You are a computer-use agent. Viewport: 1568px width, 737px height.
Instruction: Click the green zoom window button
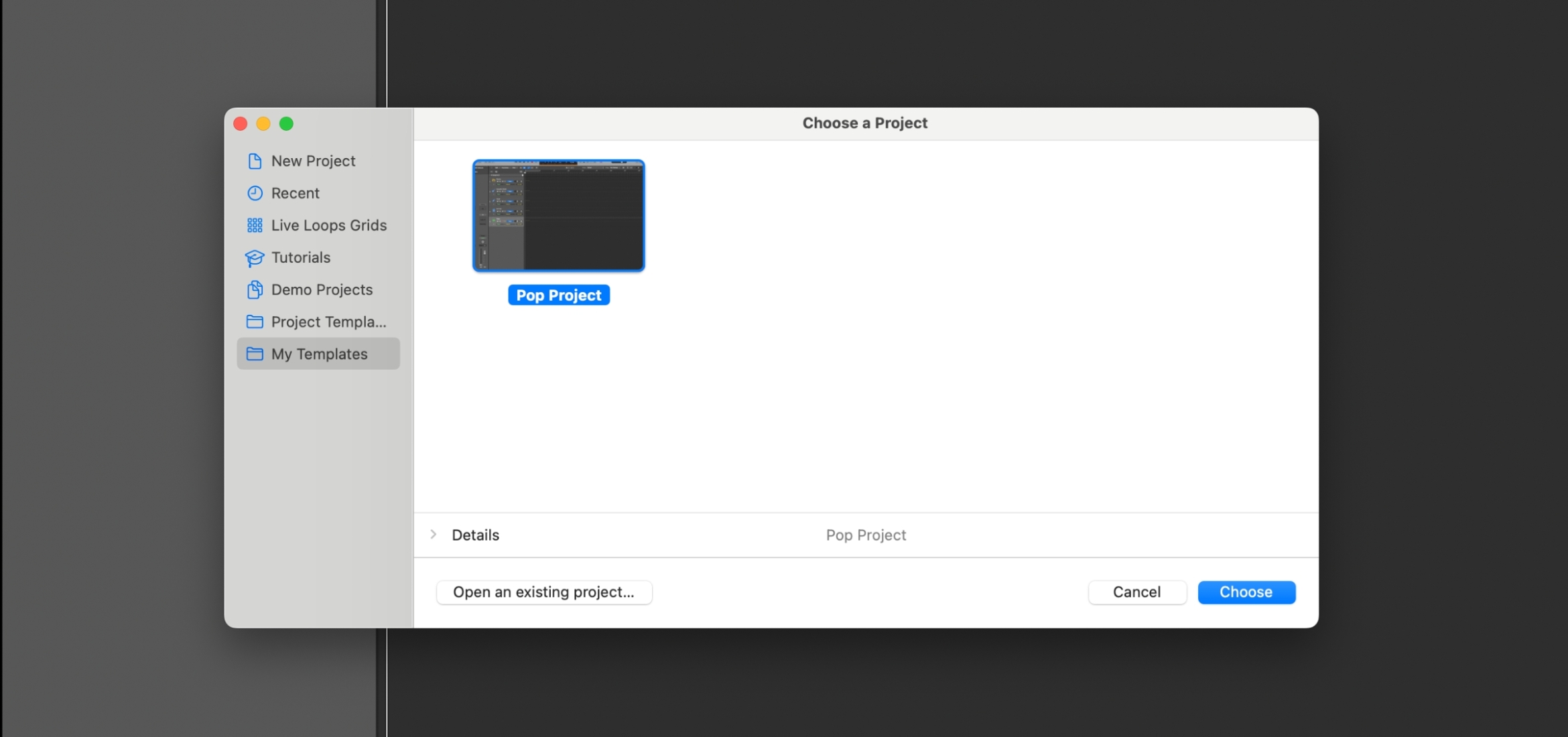[287, 123]
